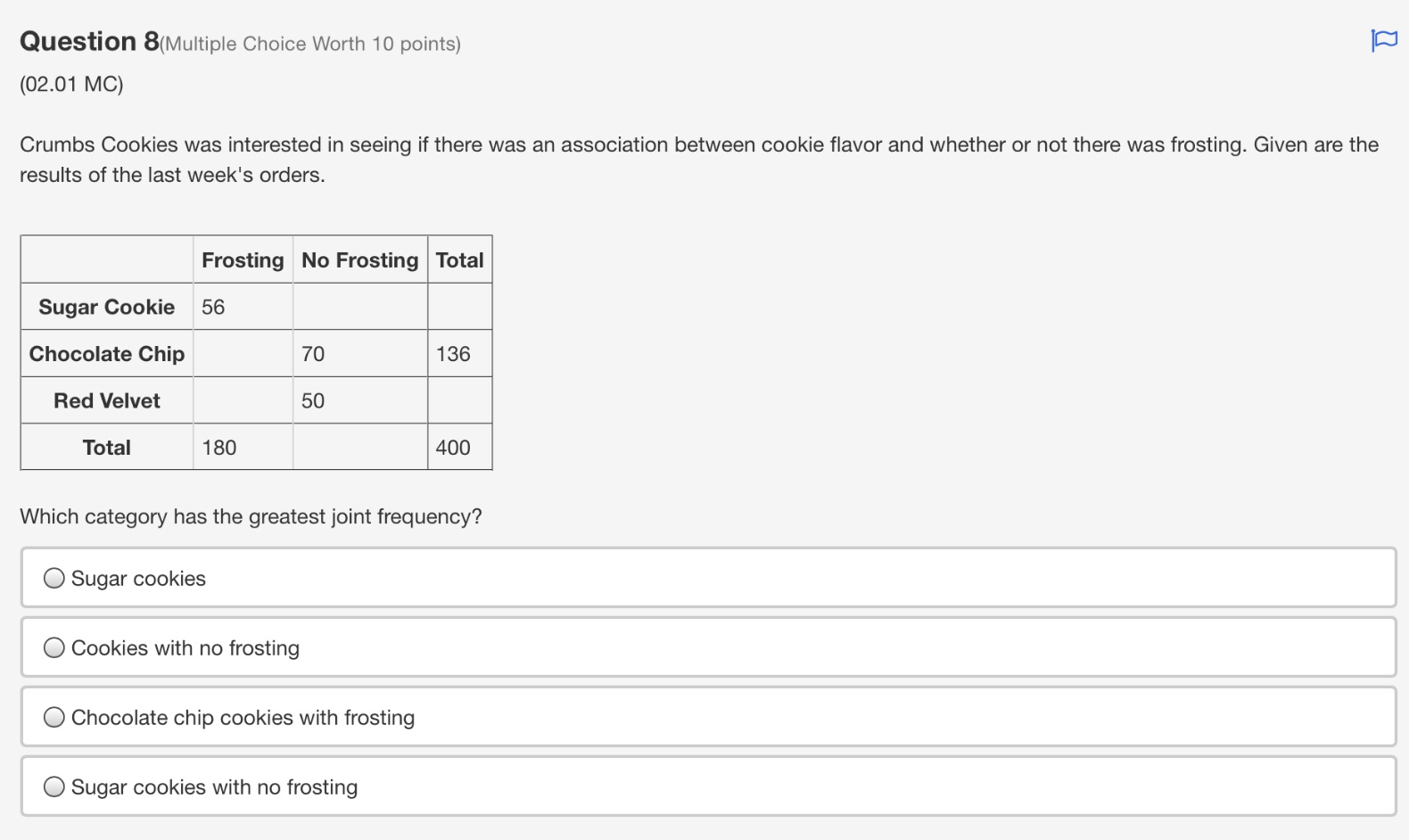This screenshot has height=840, width=1409.
Task: Click the No Frosting column header cell
Action: [x=359, y=259]
